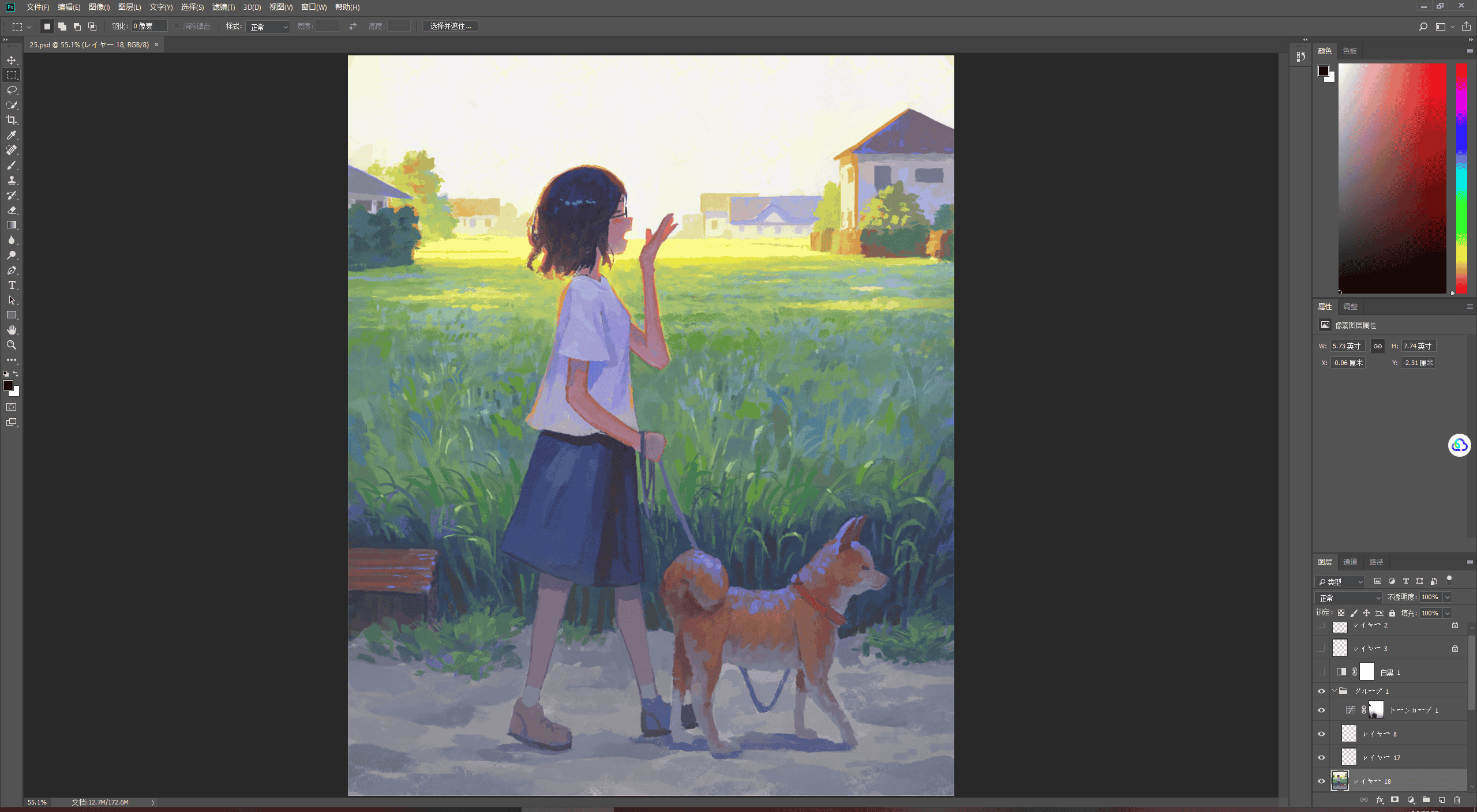Pick a color in the color field
The width and height of the screenshot is (1477, 812).
point(1392,178)
